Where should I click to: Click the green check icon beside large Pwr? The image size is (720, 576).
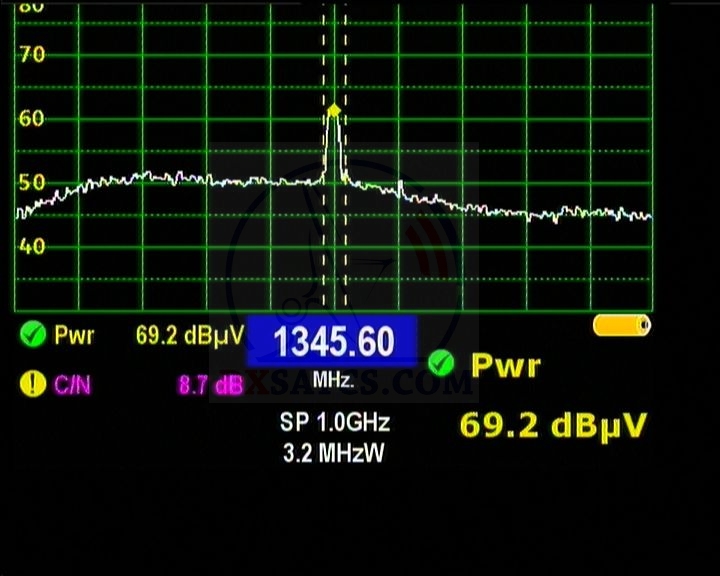(440, 364)
